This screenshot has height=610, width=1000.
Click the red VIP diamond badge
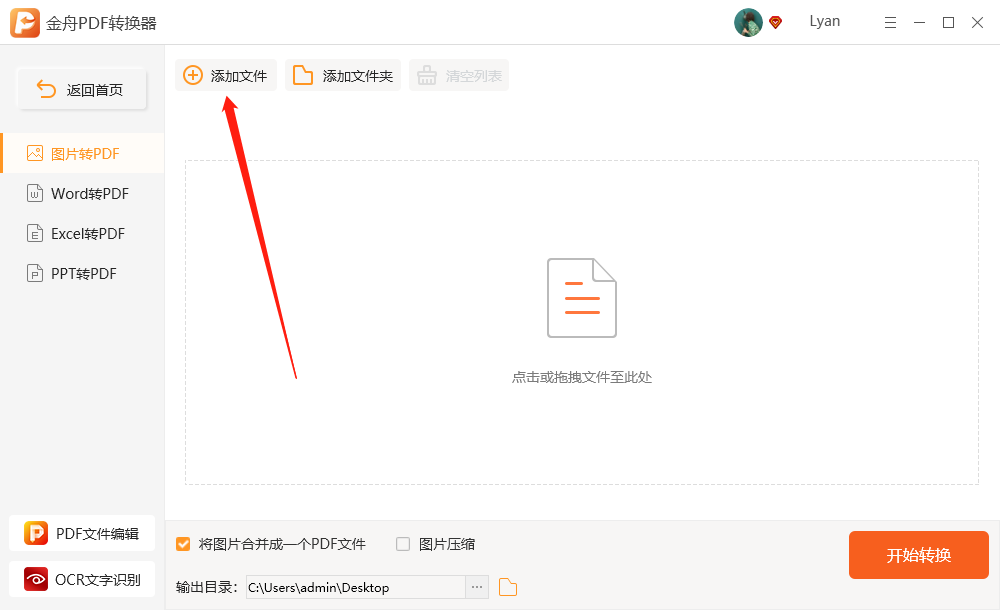[x=776, y=22]
